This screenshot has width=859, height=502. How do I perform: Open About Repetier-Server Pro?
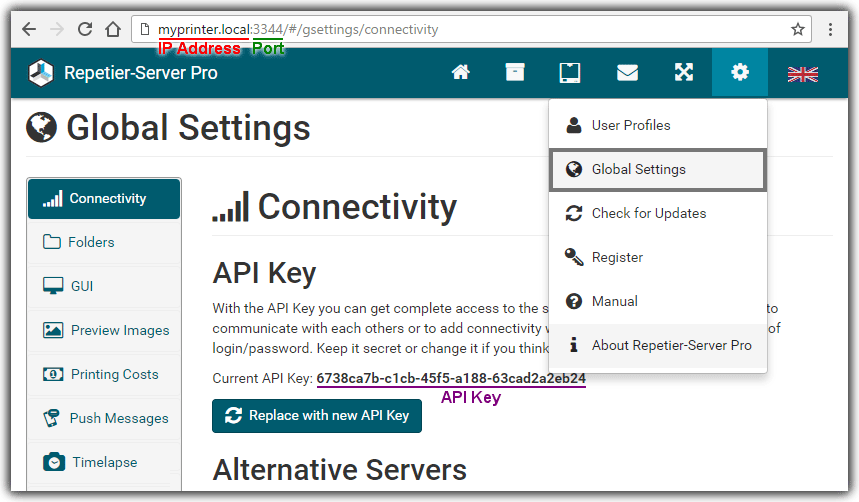tap(658, 345)
